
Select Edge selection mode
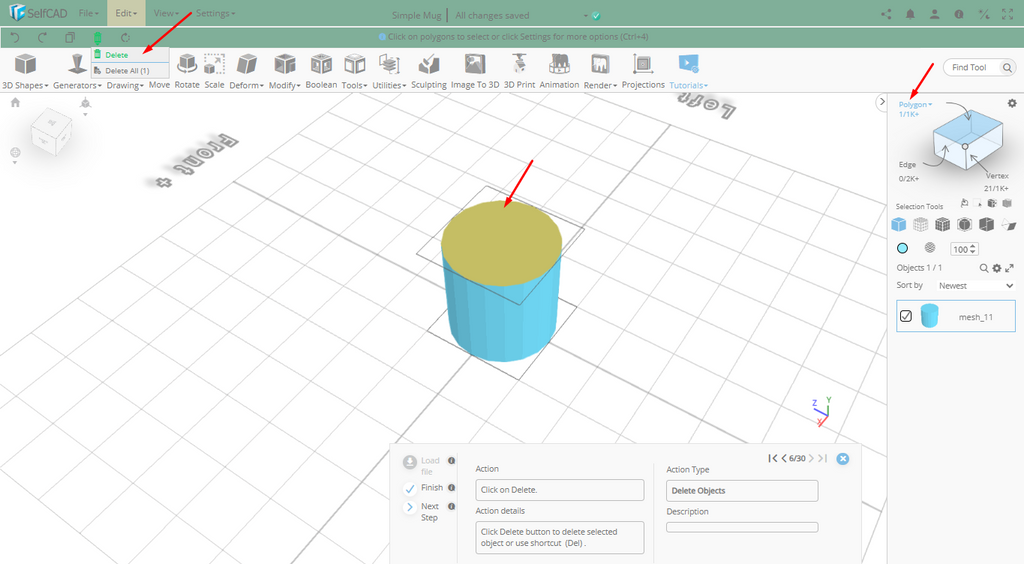click(x=907, y=164)
